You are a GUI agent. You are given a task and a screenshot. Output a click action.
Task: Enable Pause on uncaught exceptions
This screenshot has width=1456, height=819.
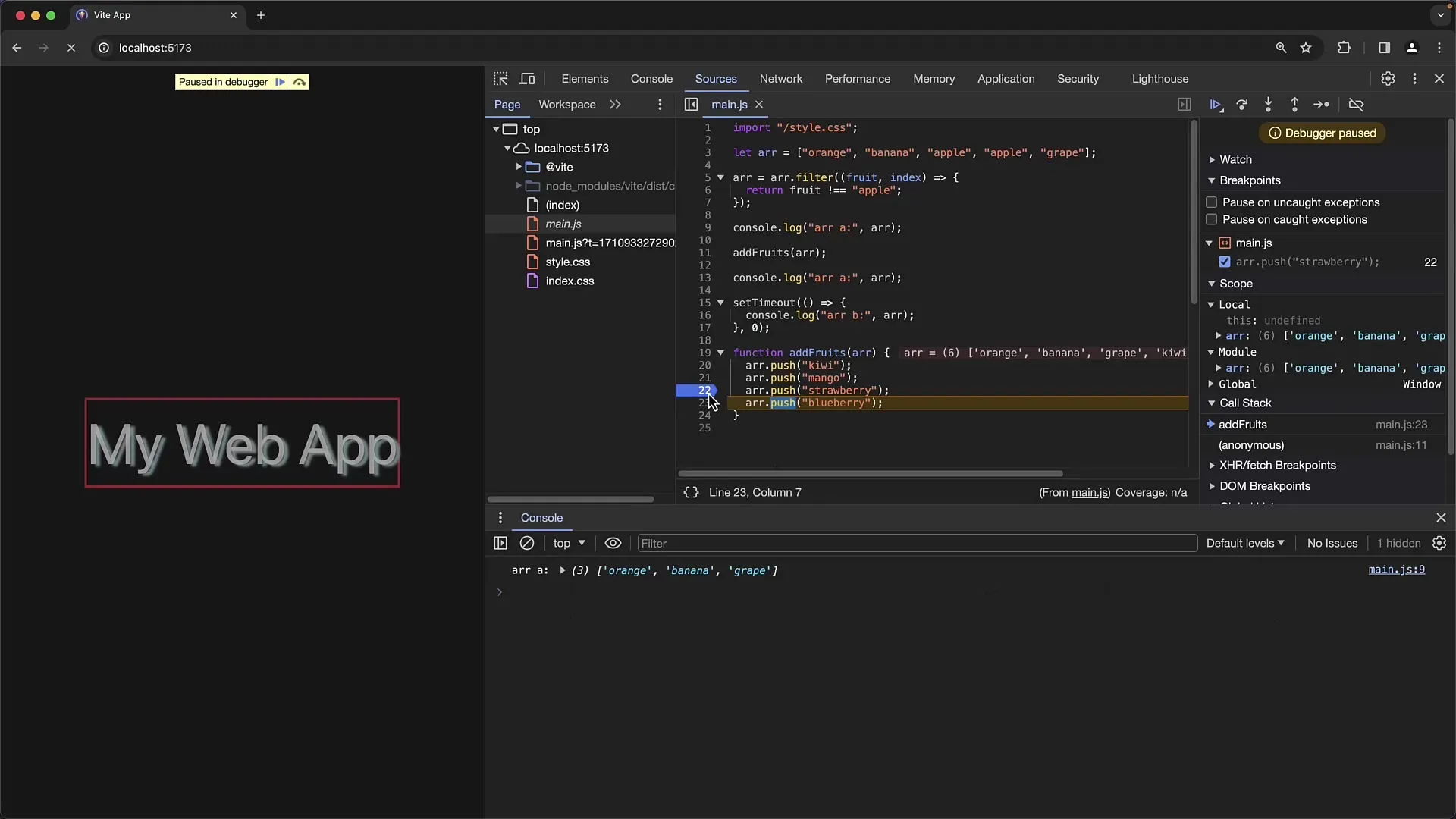[1211, 201]
